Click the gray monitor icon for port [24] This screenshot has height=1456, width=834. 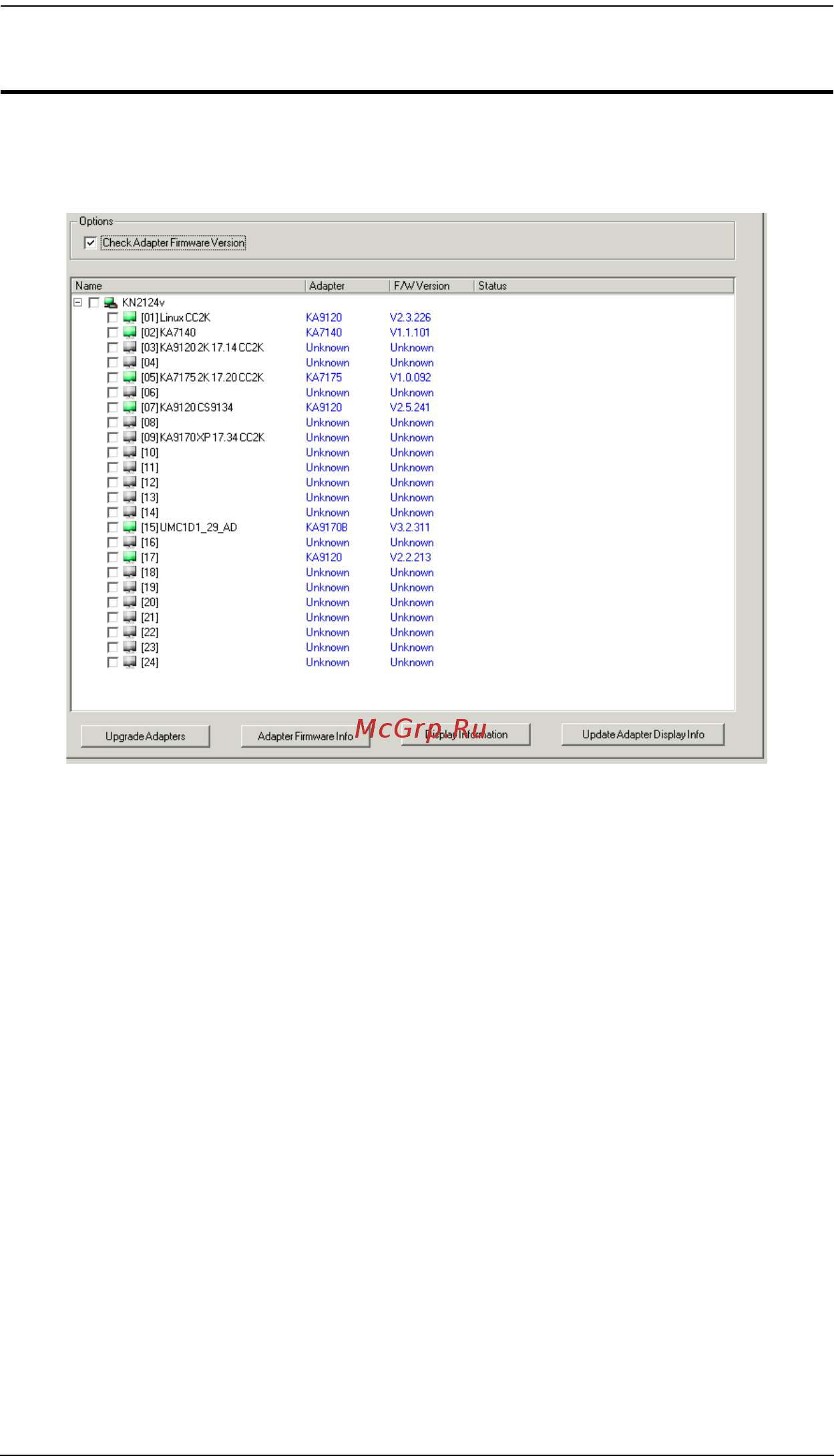pyautogui.click(x=130, y=662)
